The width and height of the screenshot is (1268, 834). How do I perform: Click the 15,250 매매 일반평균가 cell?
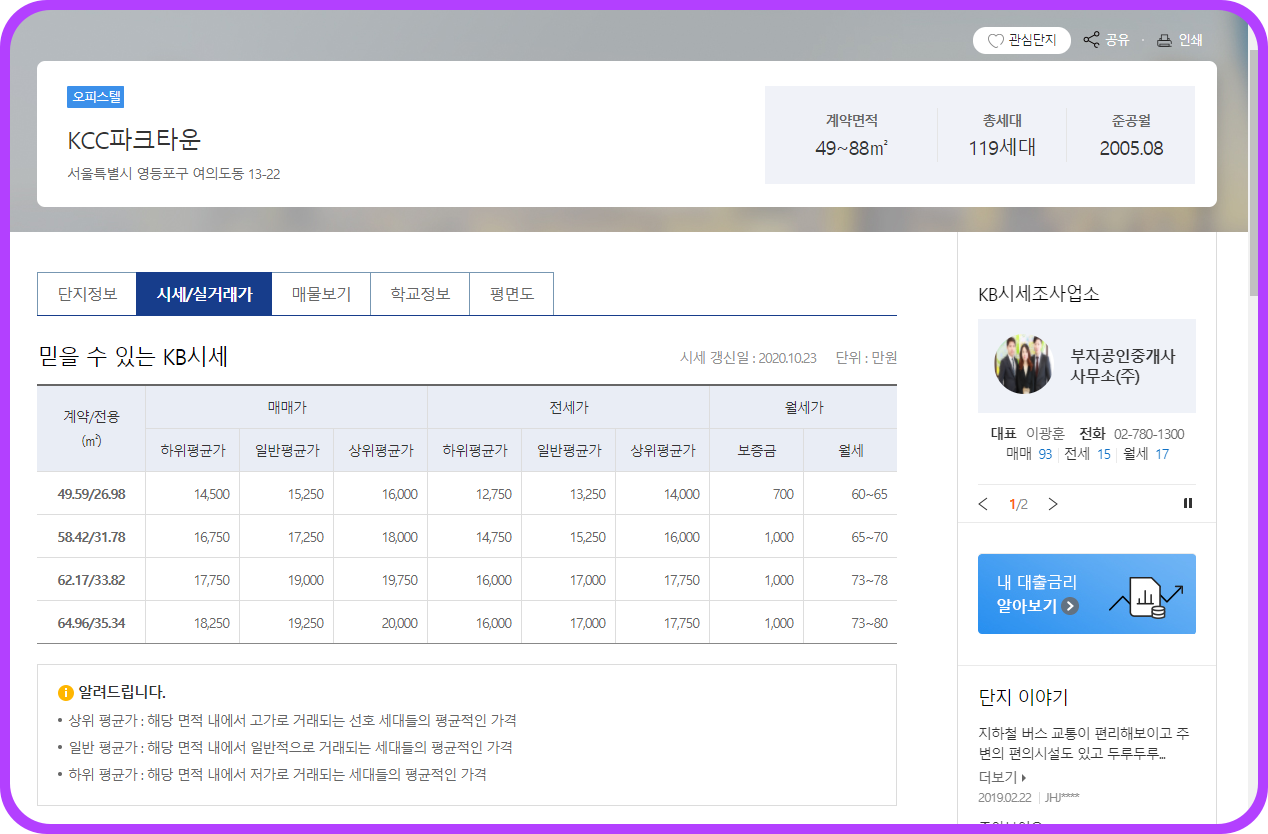[286, 494]
